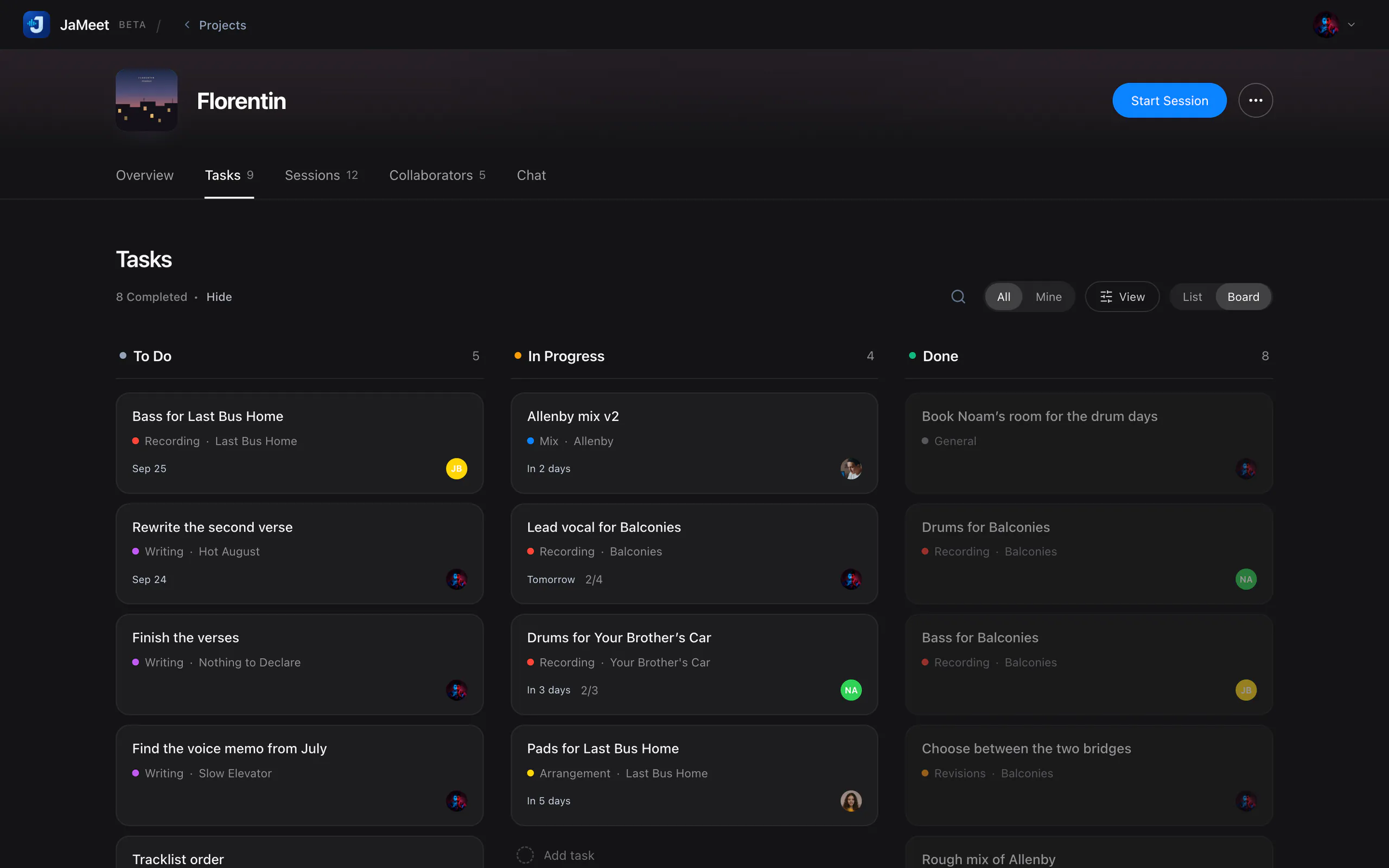
Task: Switch to the Chat tab
Action: click(x=531, y=175)
